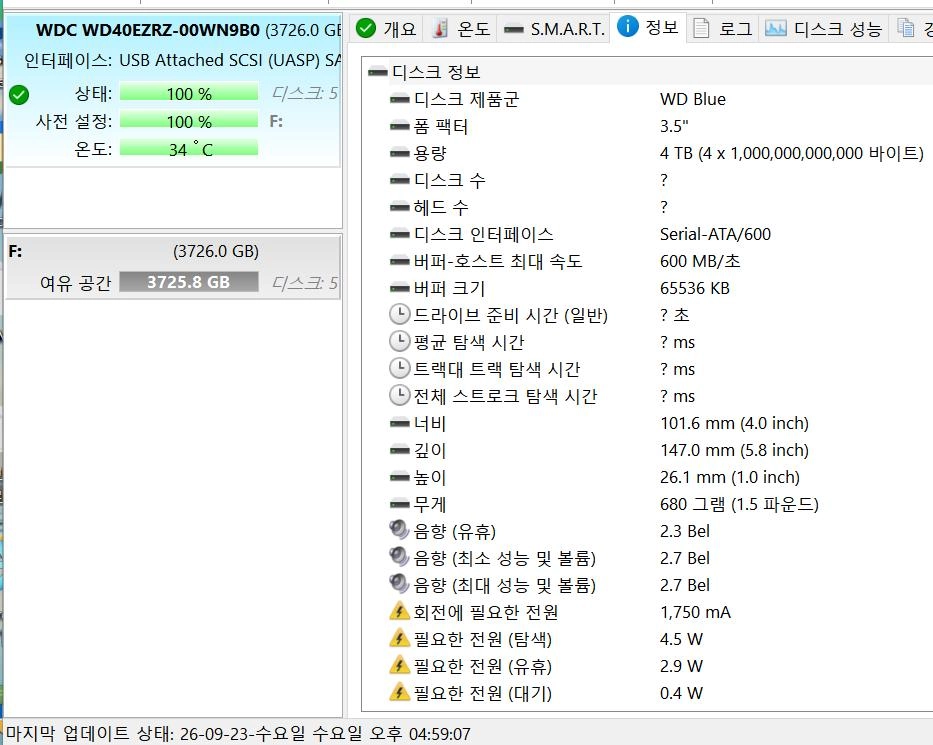Click the thermometer icon on 온도 tab
The width and height of the screenshot is (933, 745).
(440, 29)
